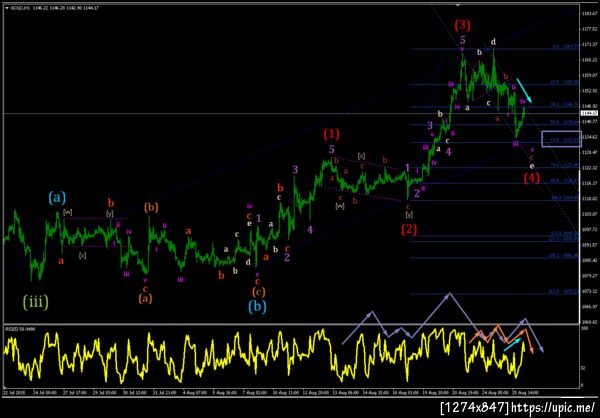Select the cyan (a) wave label

click(57, 198)
